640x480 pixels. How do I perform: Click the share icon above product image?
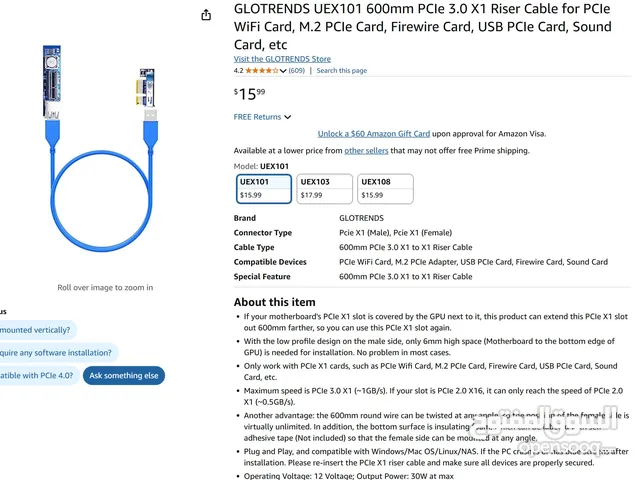(206, 15)
